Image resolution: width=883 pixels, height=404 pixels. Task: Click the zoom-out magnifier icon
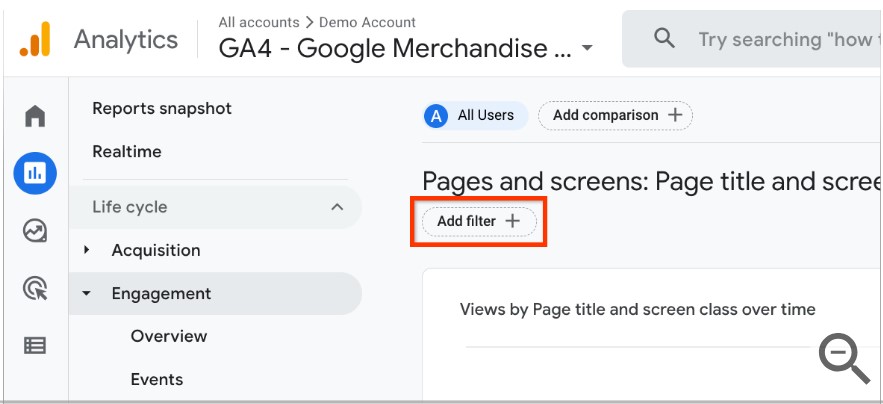(844, 358)
